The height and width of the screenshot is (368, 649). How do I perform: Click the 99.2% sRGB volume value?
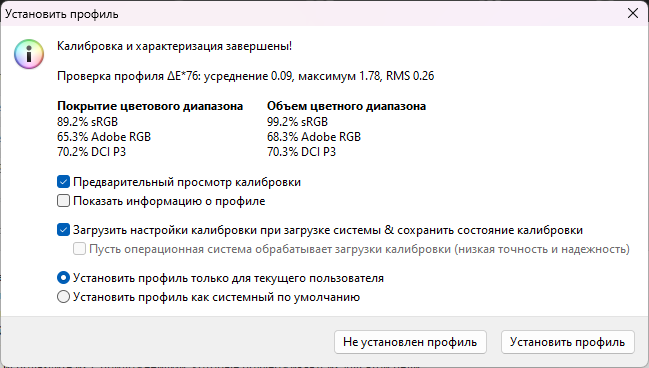tap(297, 122)
